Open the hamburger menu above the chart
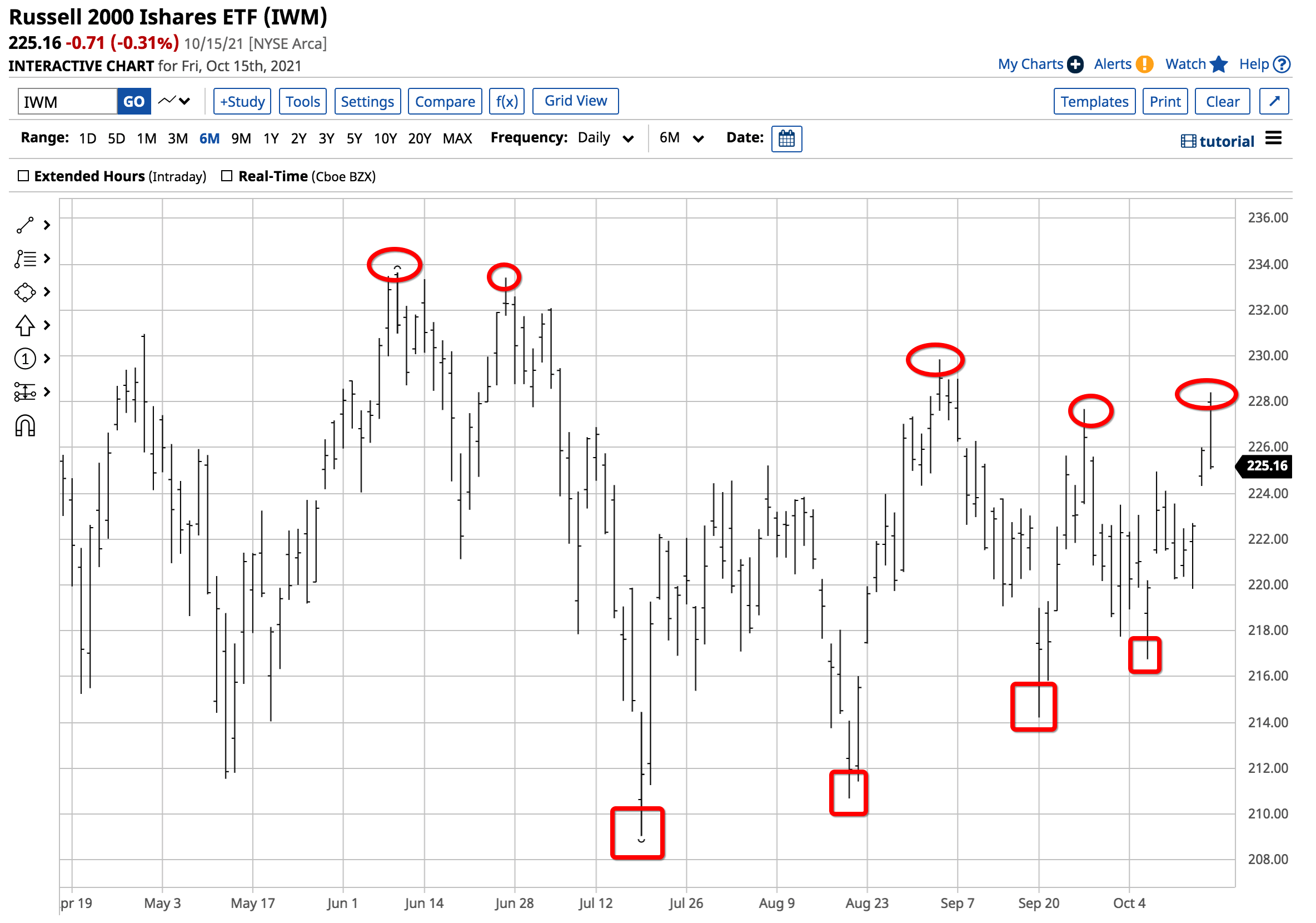1316x923 pixels. pyautogui.click(x=1273, y=138)
